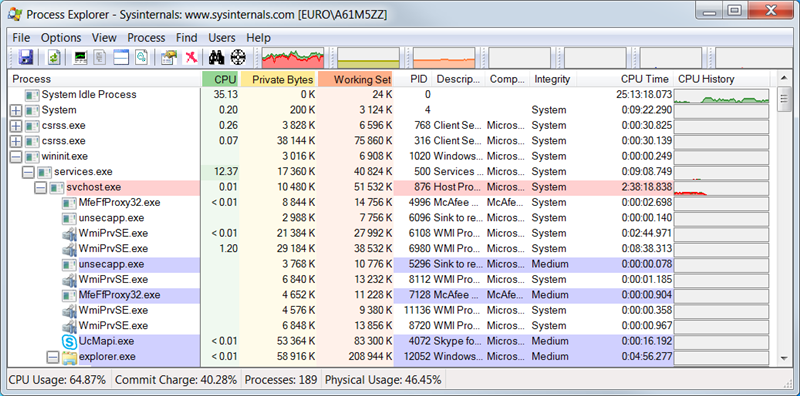
Task: Sort by the Private Bytes column header
Action: click(x=279, y=79)
